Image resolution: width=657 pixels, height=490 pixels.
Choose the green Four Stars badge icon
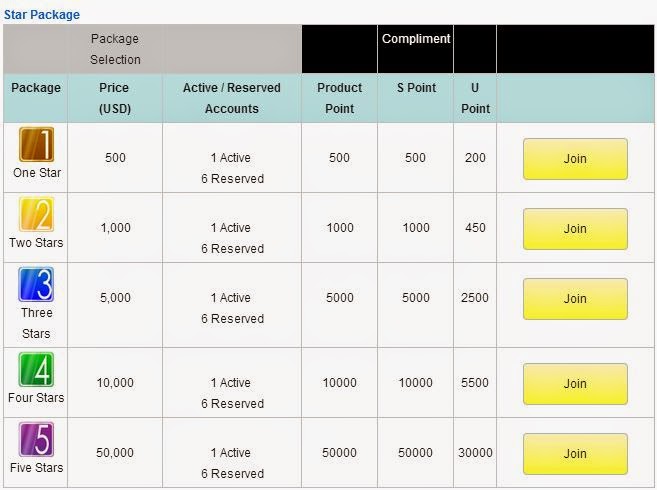(36, 369)
